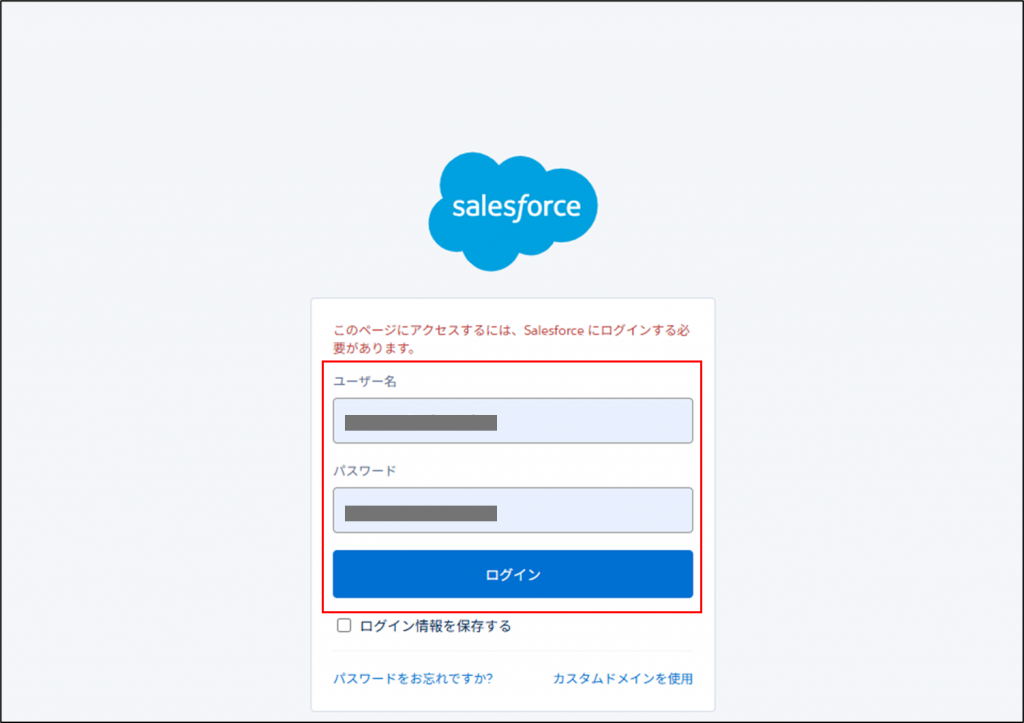The height and width of the screenshot is (723, 1024).
Task: Click the パスワード input field
Action: (x=512, y=510)
